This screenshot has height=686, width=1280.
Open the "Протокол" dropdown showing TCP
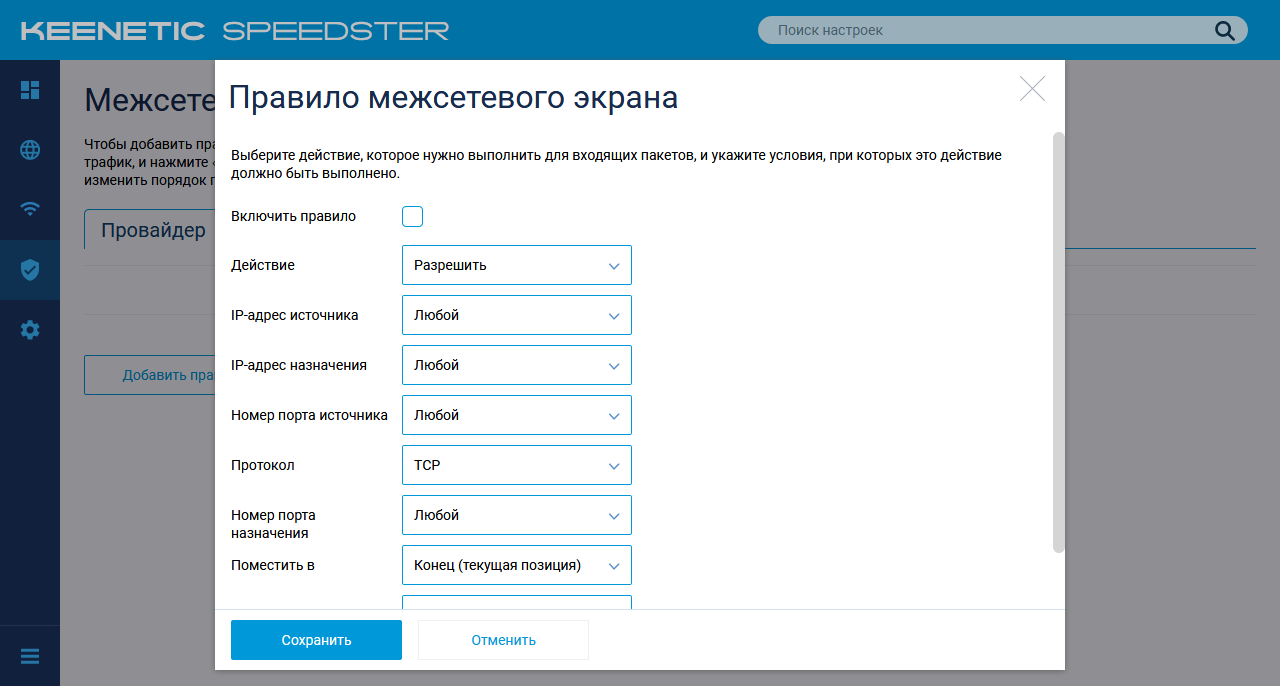click(517, 465)
